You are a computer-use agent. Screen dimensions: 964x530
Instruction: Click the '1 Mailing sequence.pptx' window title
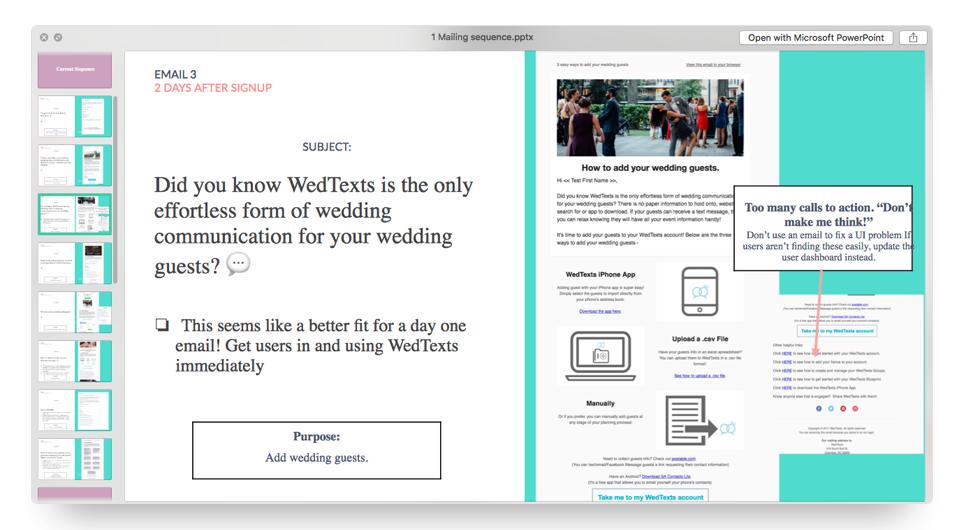482,37
